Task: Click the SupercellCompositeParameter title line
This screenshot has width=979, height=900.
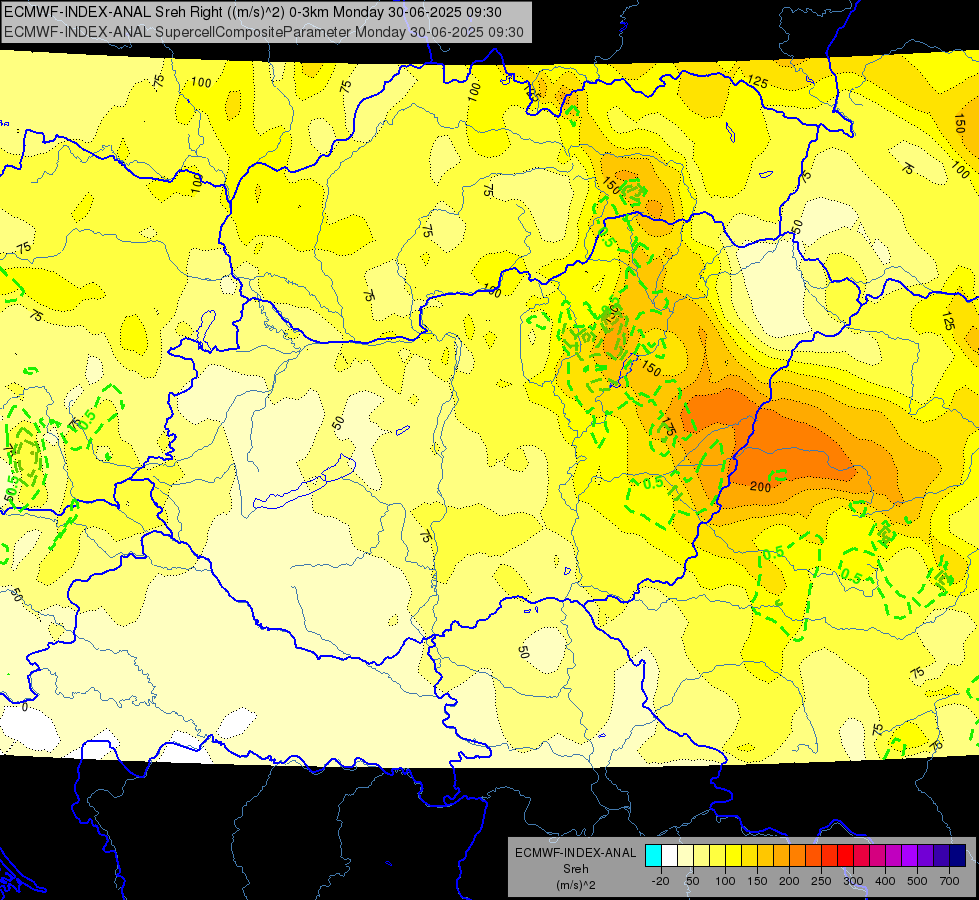Action: tap(263, 32)
